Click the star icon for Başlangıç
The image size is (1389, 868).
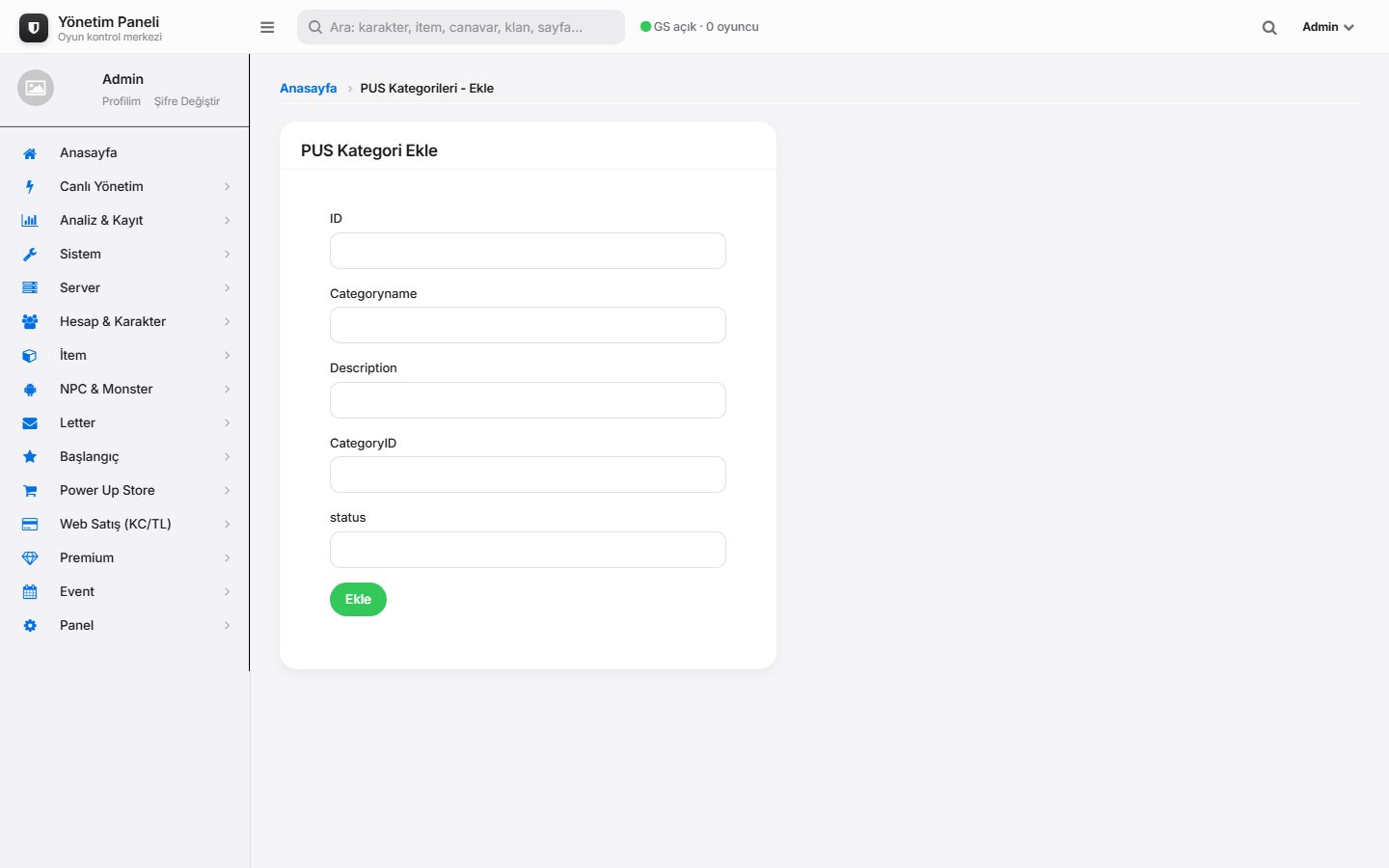[30, 457]
